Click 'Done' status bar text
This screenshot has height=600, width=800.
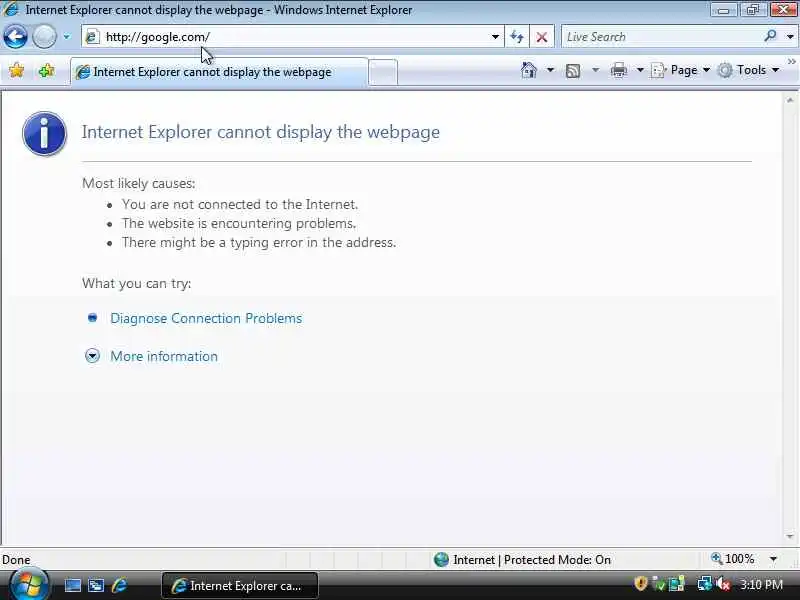pyautogui.click(x=16, y=560)
